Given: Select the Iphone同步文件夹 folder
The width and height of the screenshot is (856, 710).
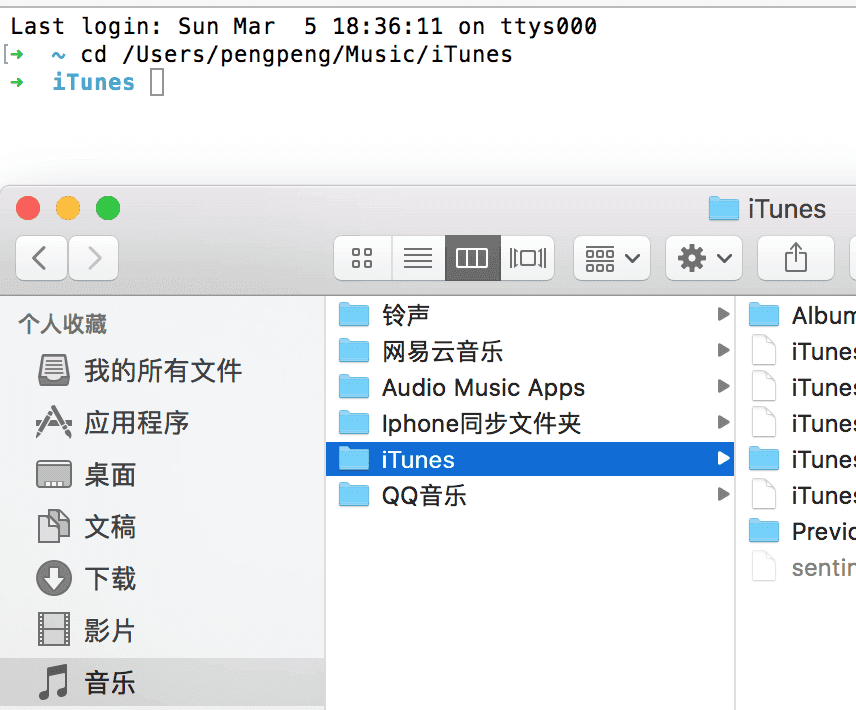Looking at the screenshot, I should [530, 423].
